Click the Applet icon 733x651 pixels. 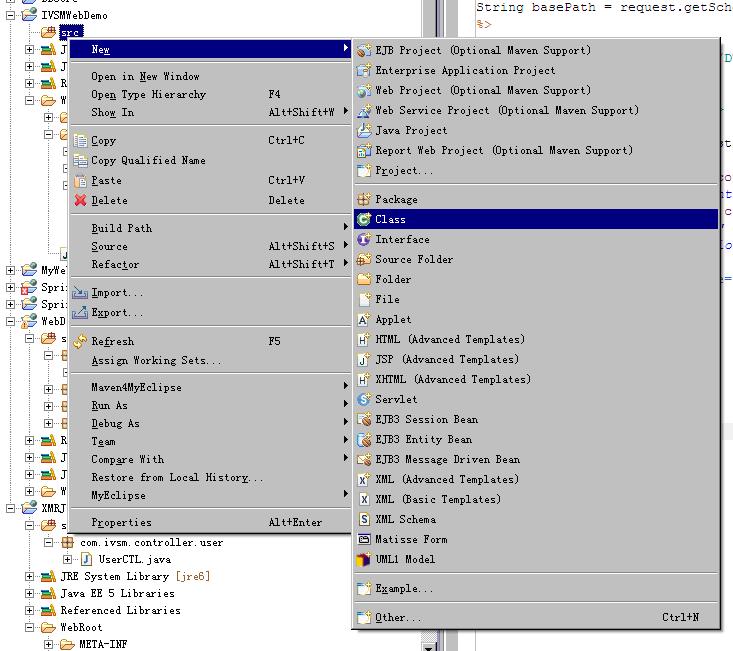click(364, 320)
